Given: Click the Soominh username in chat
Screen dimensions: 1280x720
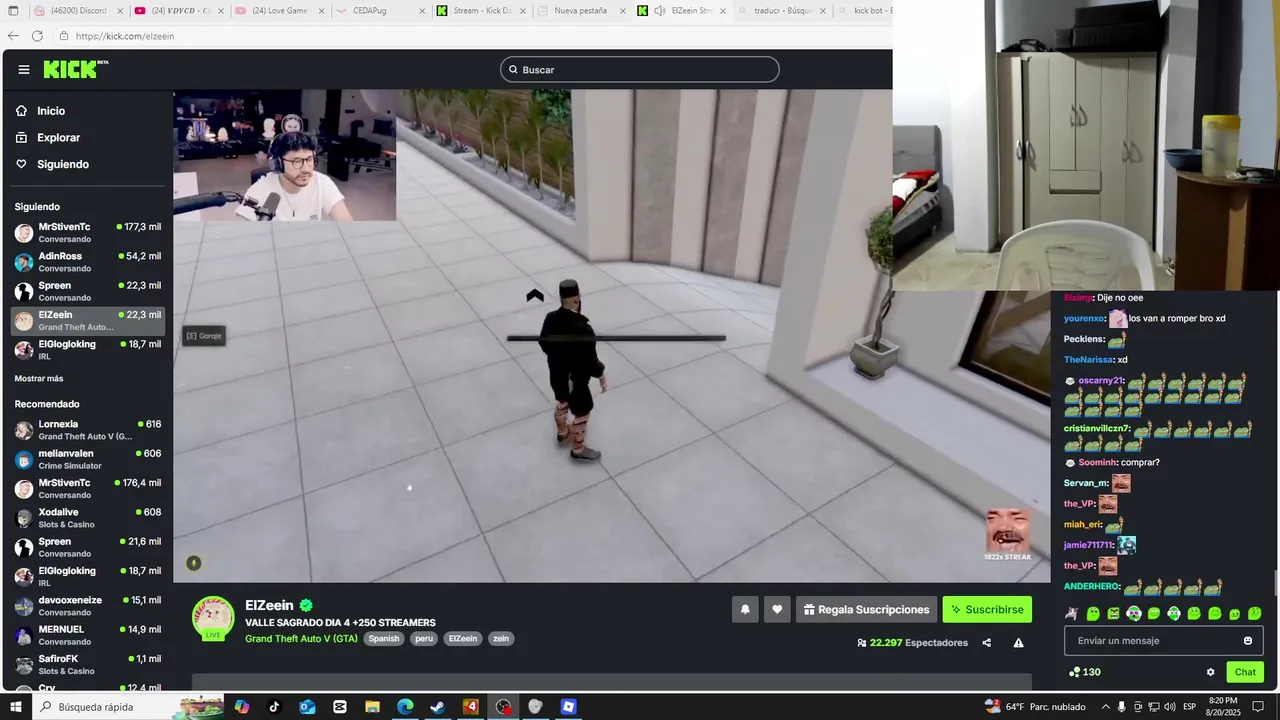Looking at the screenshot, I should tap(1097, 463).
